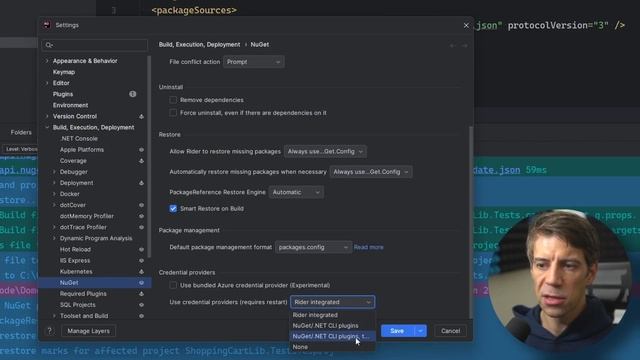This screenshot has height=360, width=640.
Task: Click the layer icon beside dotMemory Profiler
Action: pyautogui.click(x=141, y=216)
